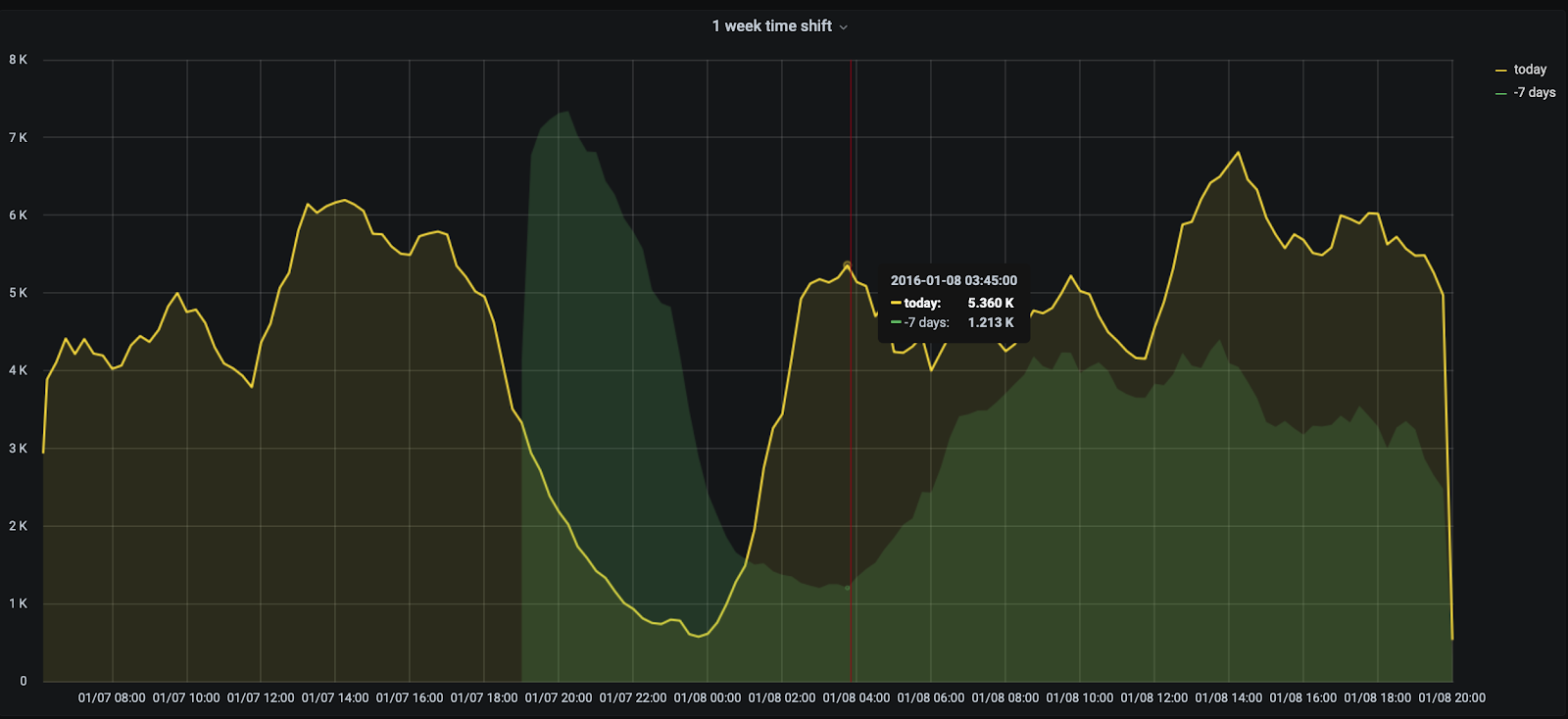Click the tooltip timestamp '2016-01-08 03:45:00'
The width and height of the screenshot is (1568, 719).
tap(954, 281)
